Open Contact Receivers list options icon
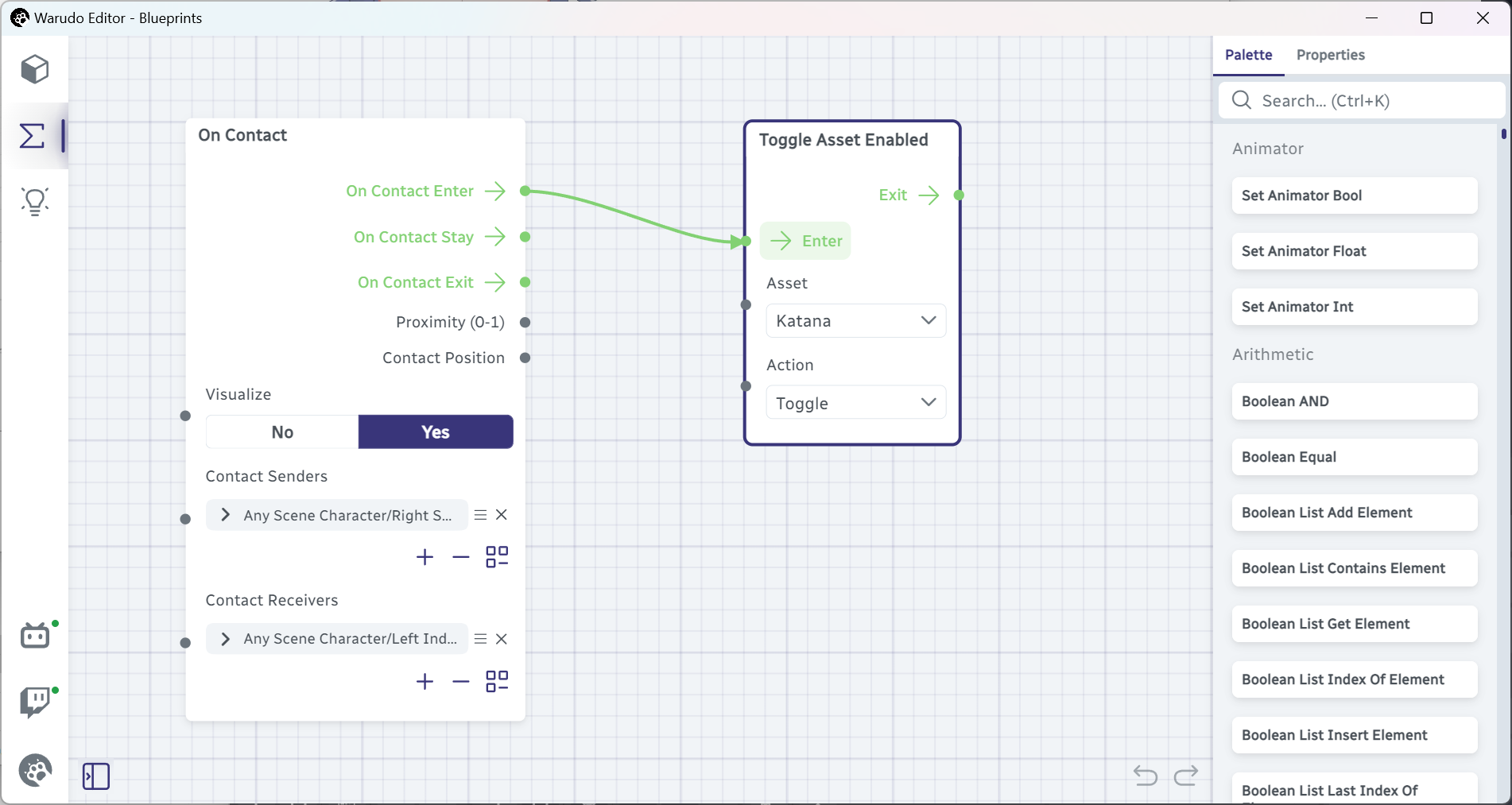The height and width of the screenshot is (805, 1512). 497,682
